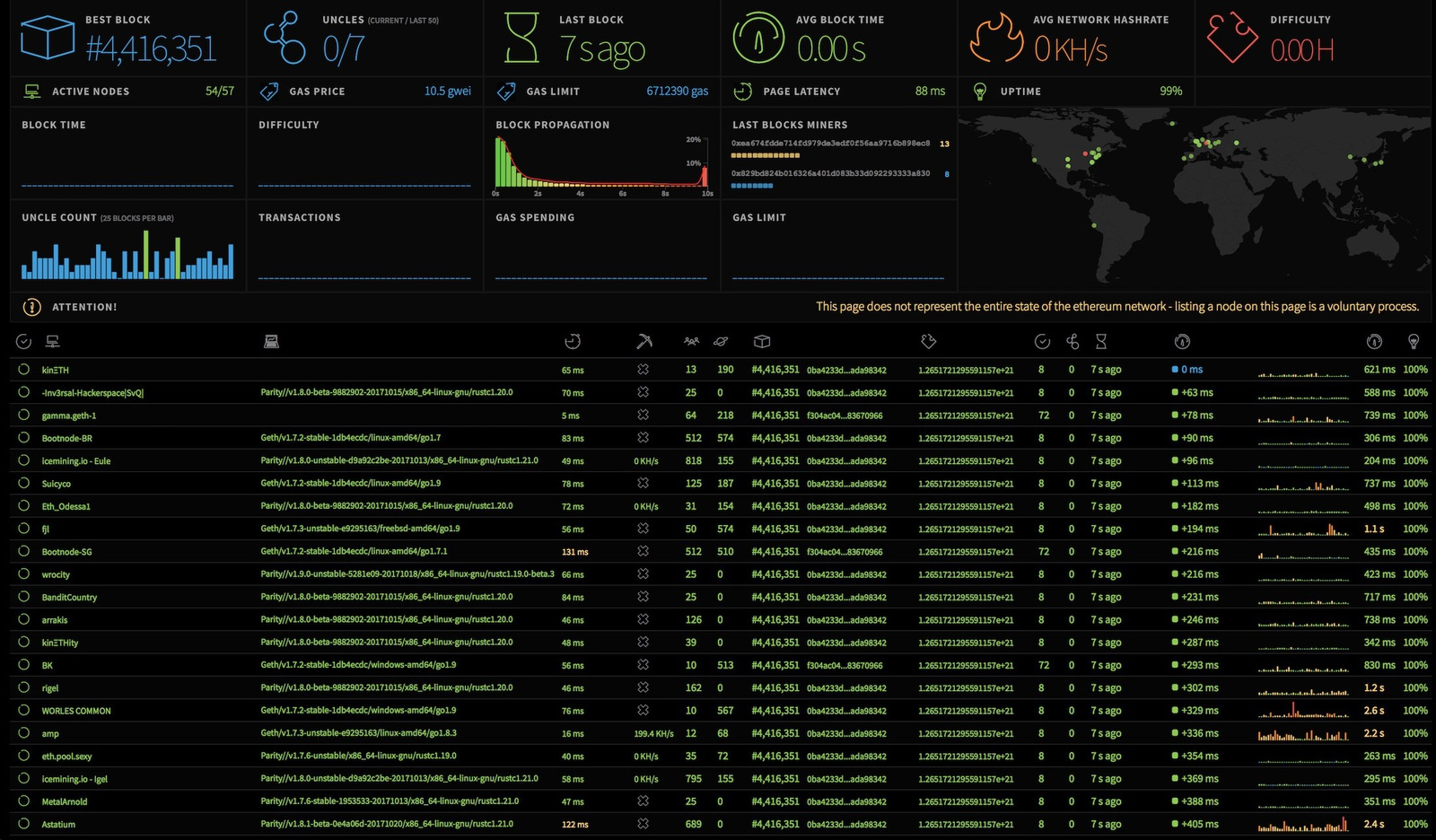1436x840 pixels.
Task: Select the amp node name
Action: pos(50,733)
